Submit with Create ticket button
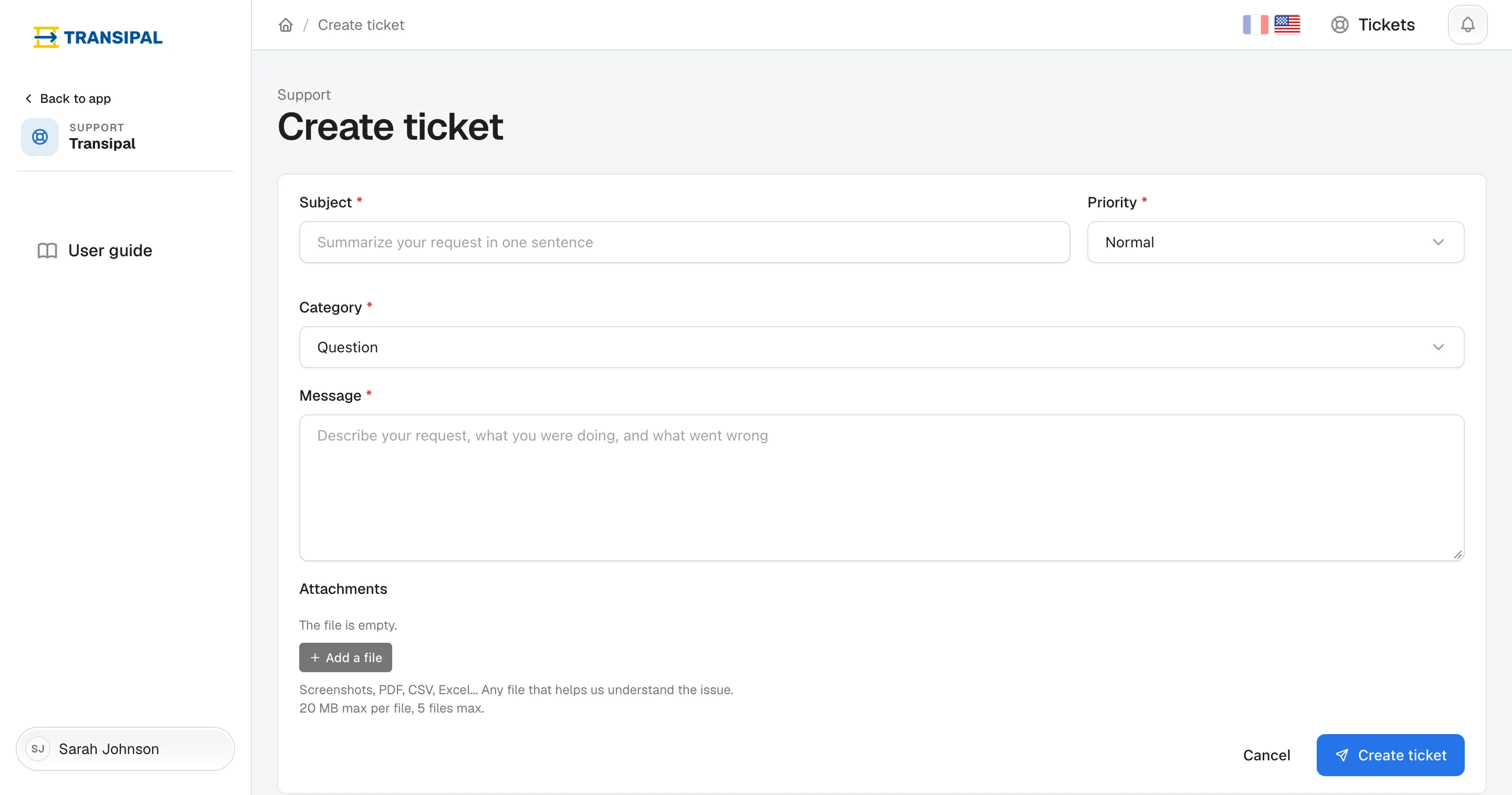1512x795 pixels. [x=1390, y=755]
